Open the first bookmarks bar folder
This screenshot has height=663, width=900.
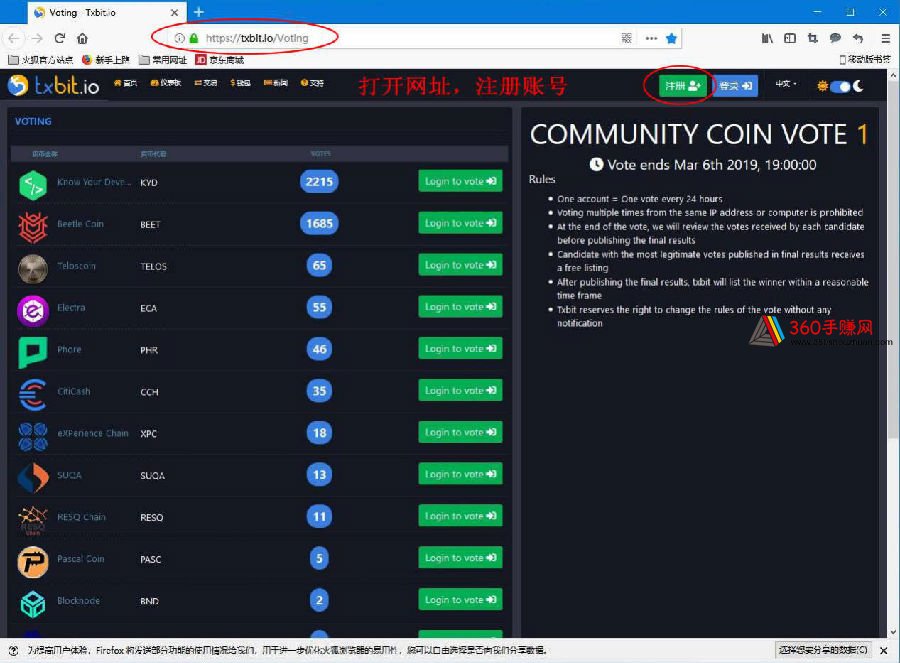[x=41, y=60]
